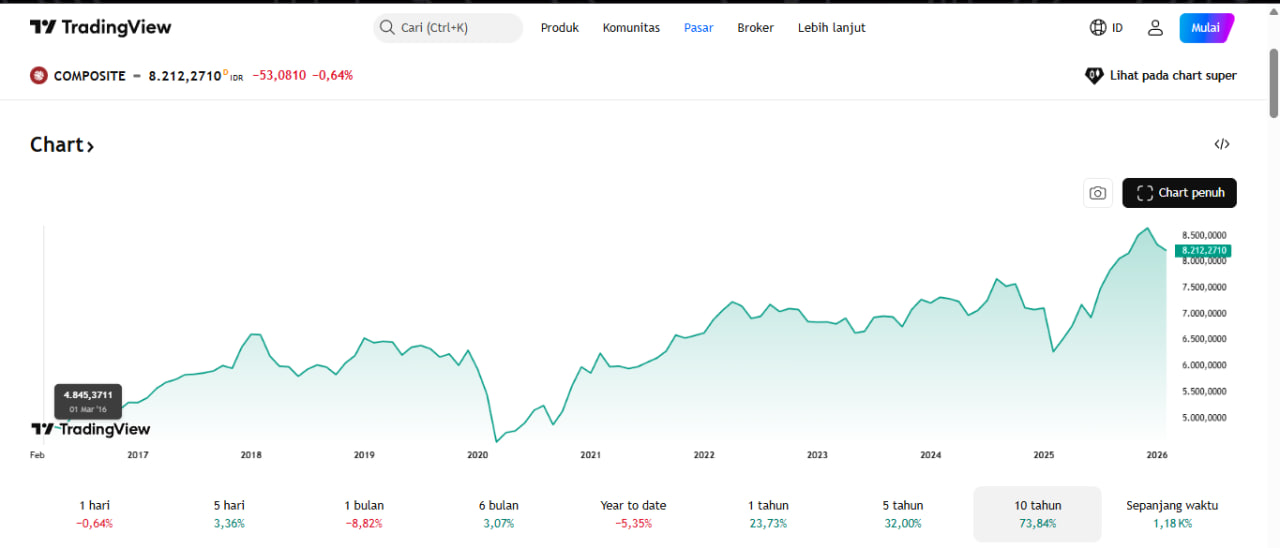1280x548 pixels.
Task: Click the search magnifier icon
Action: [x=387, y=28]
